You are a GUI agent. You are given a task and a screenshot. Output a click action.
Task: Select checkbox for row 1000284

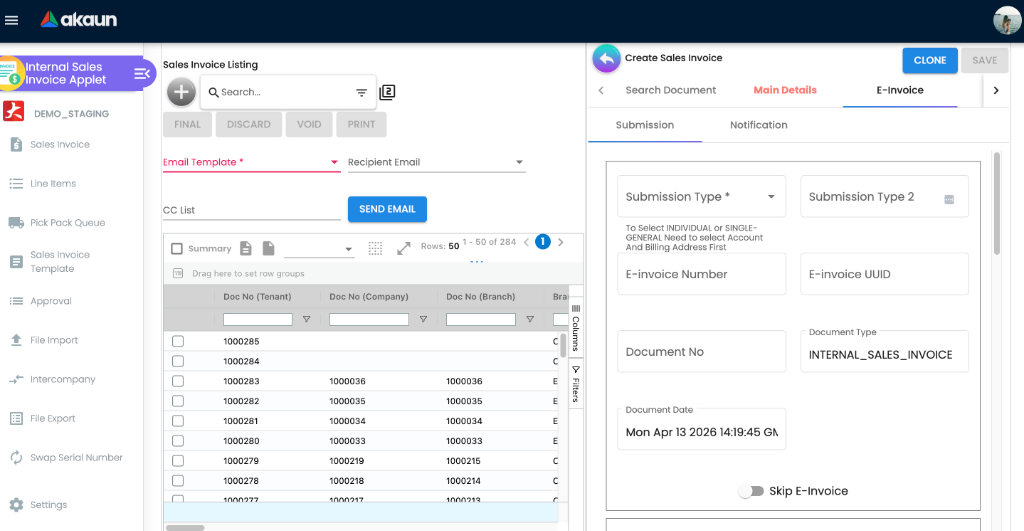[x=178, y=361]
